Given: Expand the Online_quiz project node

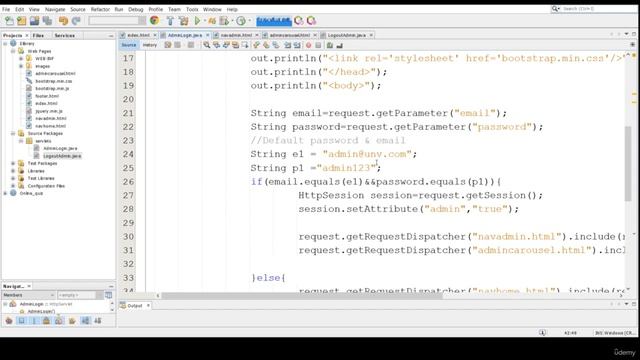Looking at the screenshot, I should pyautogui.click(x=5, y=193).
